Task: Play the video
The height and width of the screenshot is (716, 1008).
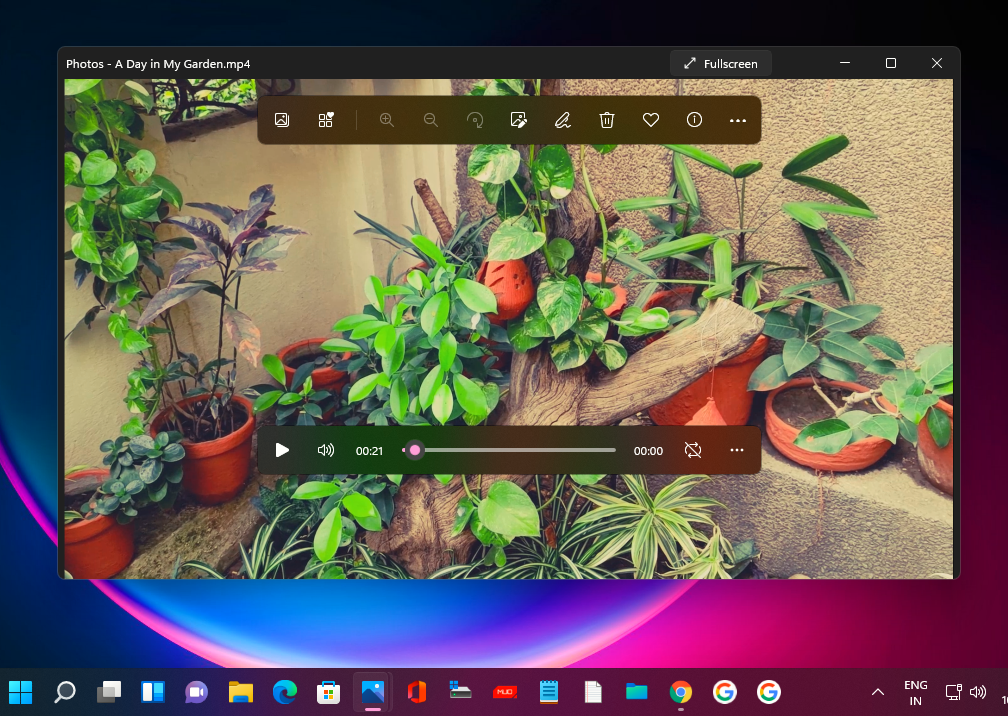Action: tap(282, 450)
